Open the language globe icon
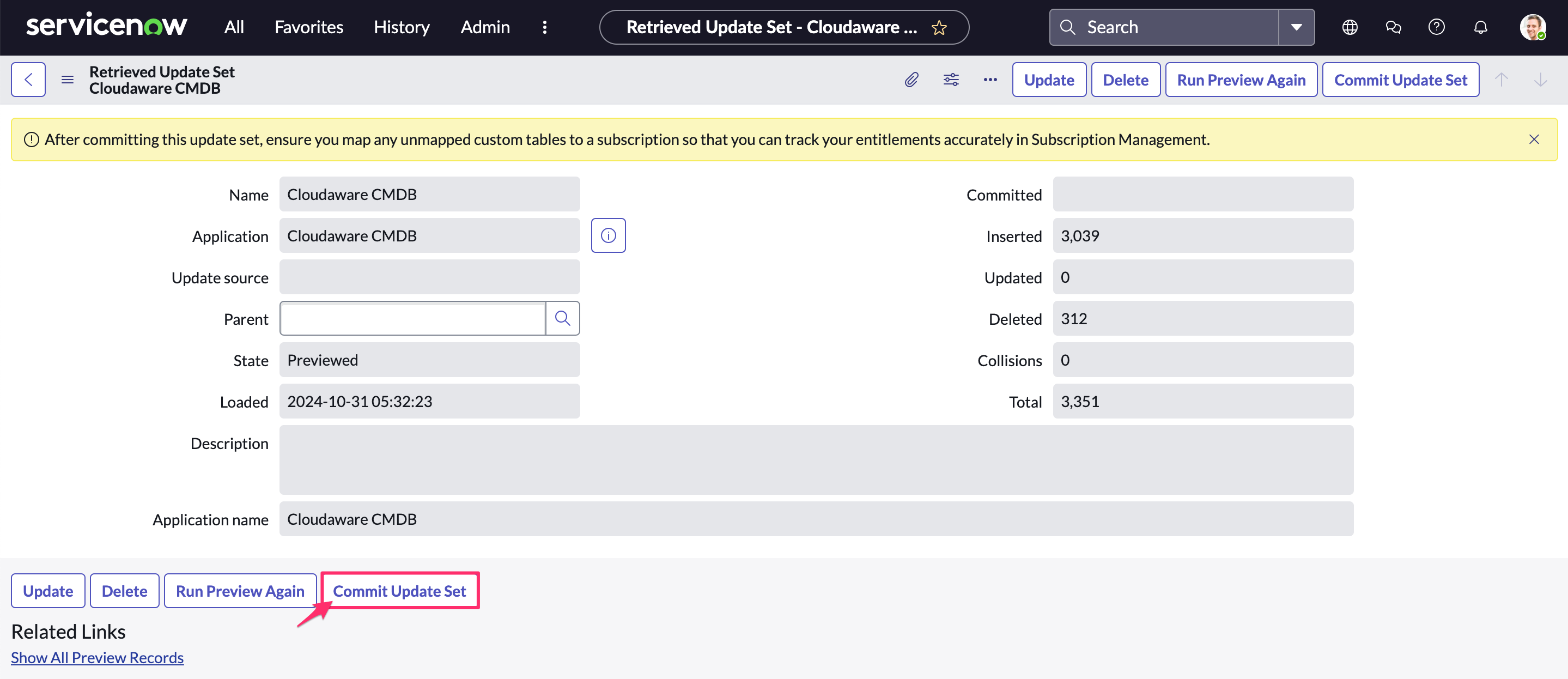 tap(1350, 27)
